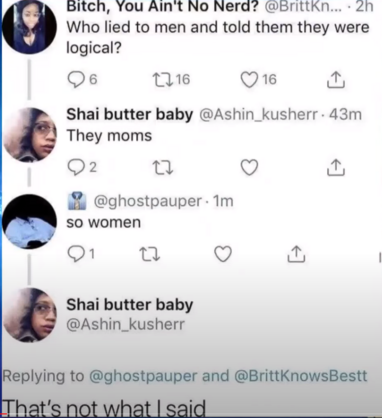Retweet the 'so women' tweet

[x=150, y=254]
